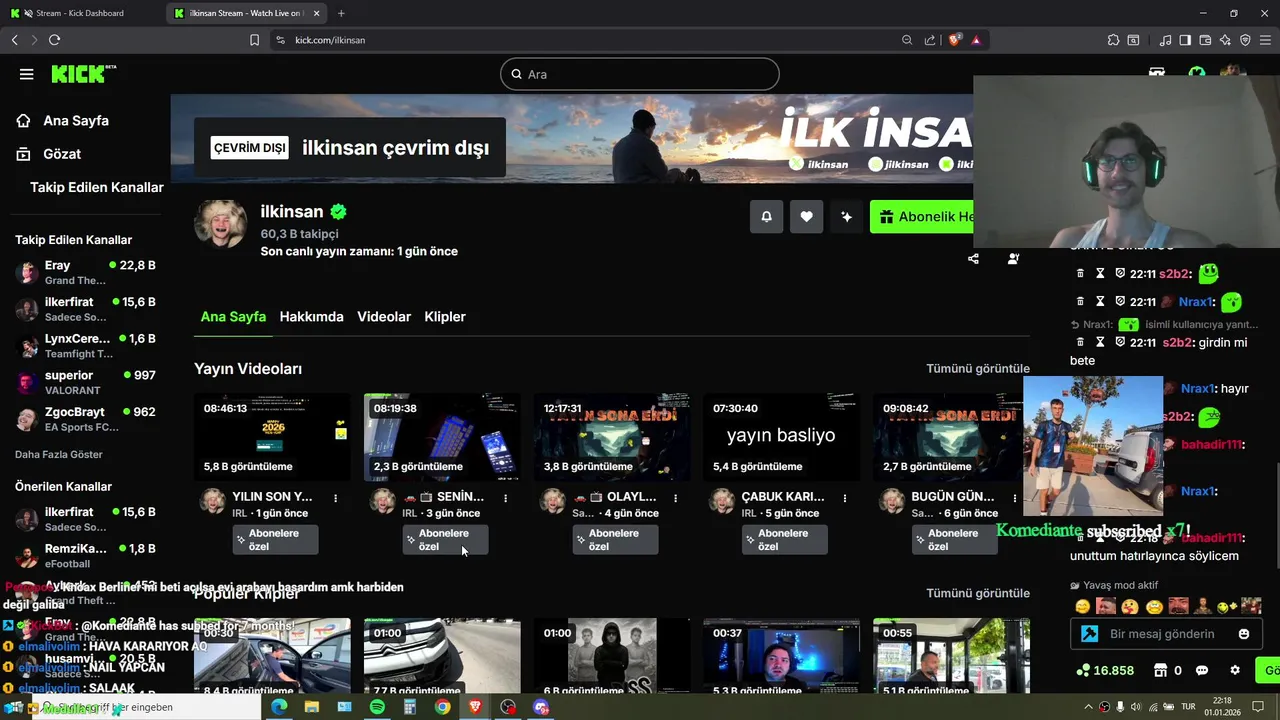Click the Ara search field
Screen dimensions: 1280x720
(x=639, y=74)
